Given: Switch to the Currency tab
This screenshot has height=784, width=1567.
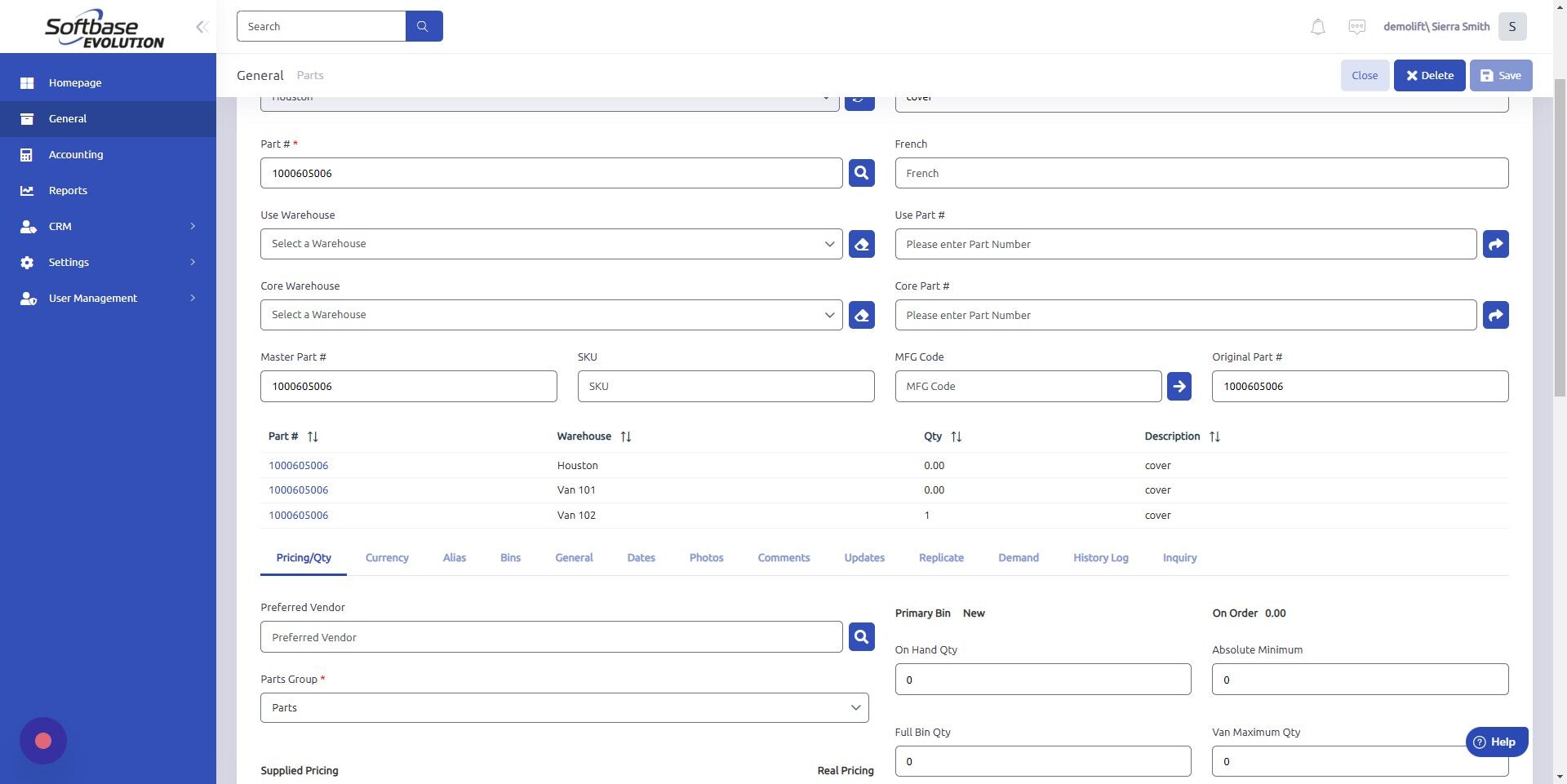Looking at the screenshot, I should [386, 557].
